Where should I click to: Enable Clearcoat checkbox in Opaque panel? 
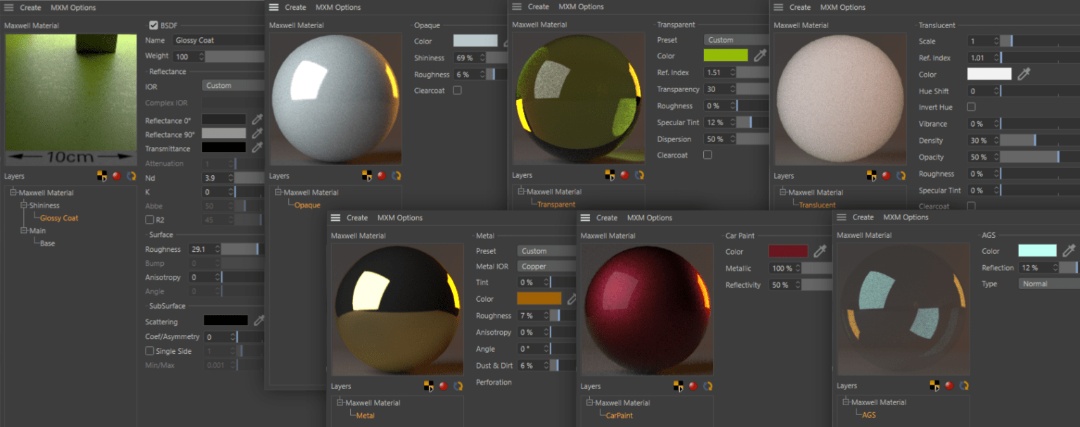point(457,90)
